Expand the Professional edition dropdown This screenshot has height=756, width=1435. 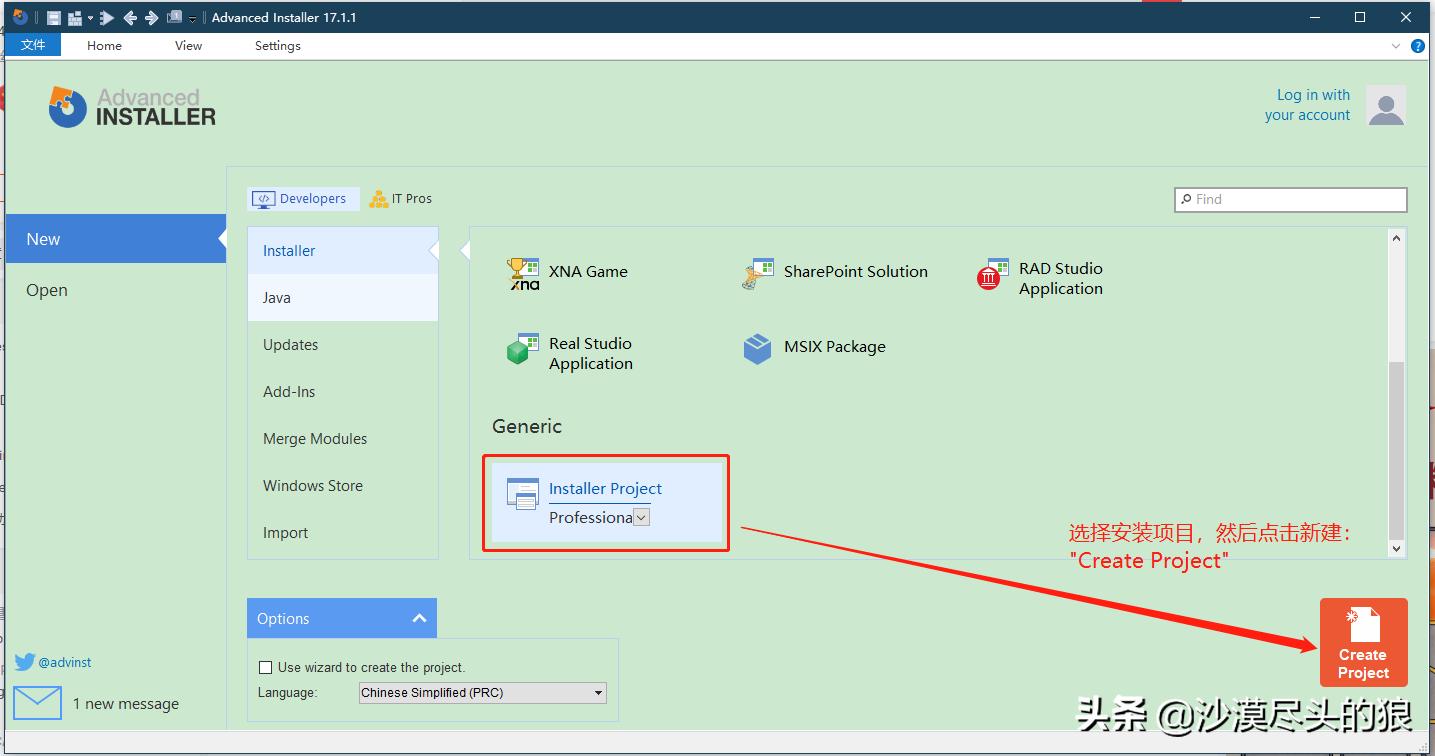pos(642,517)
